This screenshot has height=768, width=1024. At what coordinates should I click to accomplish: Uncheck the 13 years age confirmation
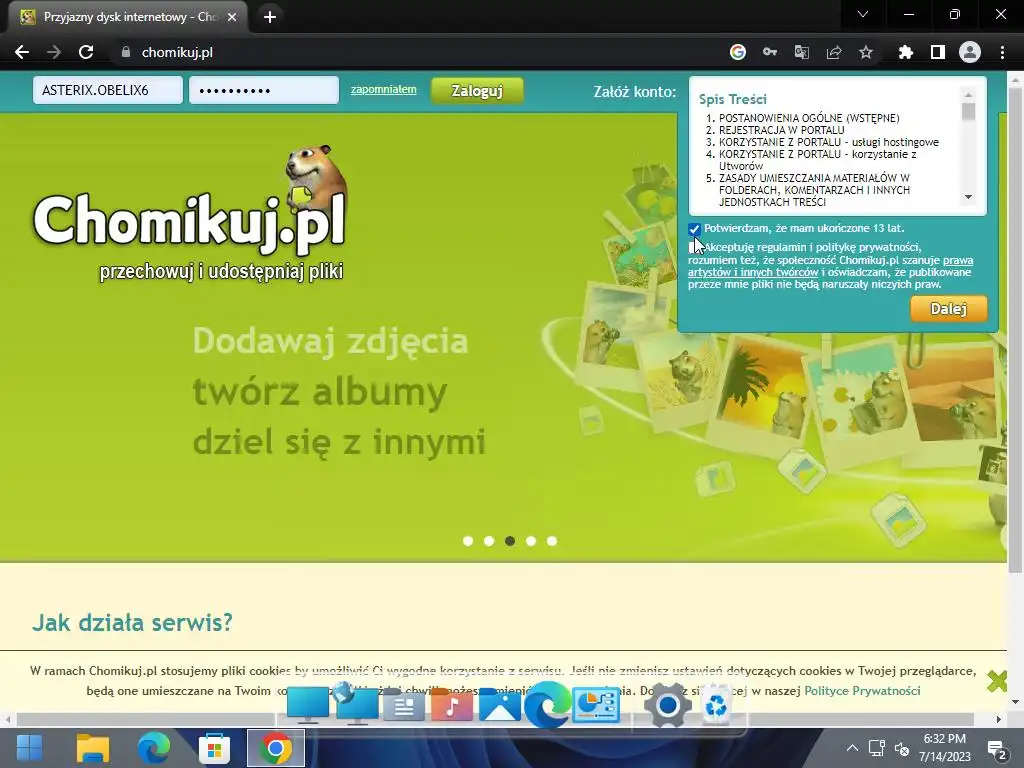click(694, 229)
